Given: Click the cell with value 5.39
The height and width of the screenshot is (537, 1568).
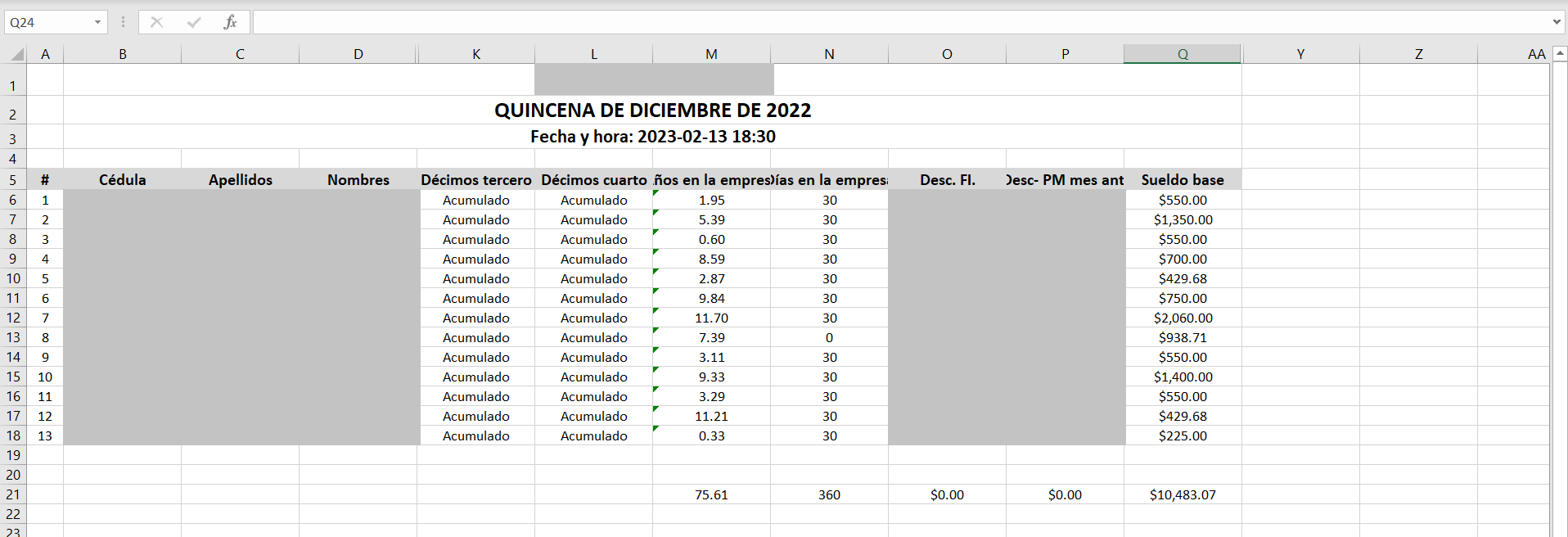Looking at the screenshot, I should pyautogui.click(x=712, y=219).
